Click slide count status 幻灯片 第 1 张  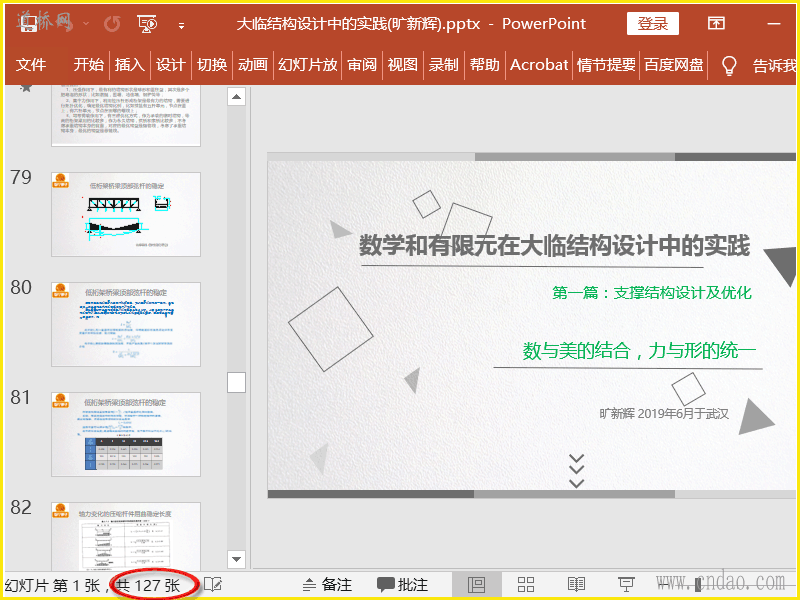(x=53, y=586)
